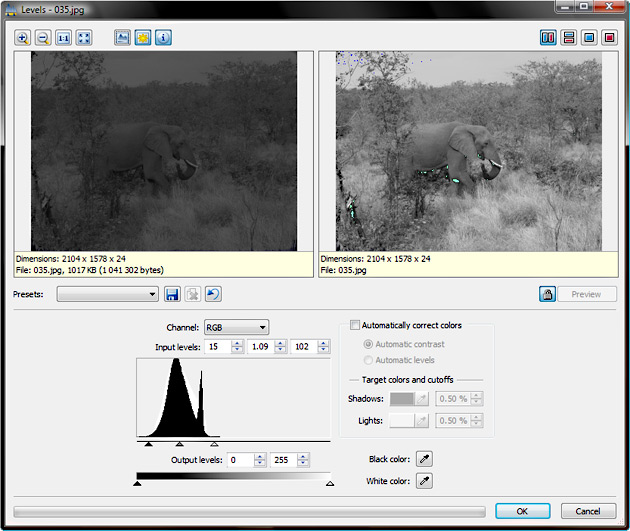Screen dimensions: 630x531
Task: Click the white input slider triangle under histogram
Action: point(215,444)
